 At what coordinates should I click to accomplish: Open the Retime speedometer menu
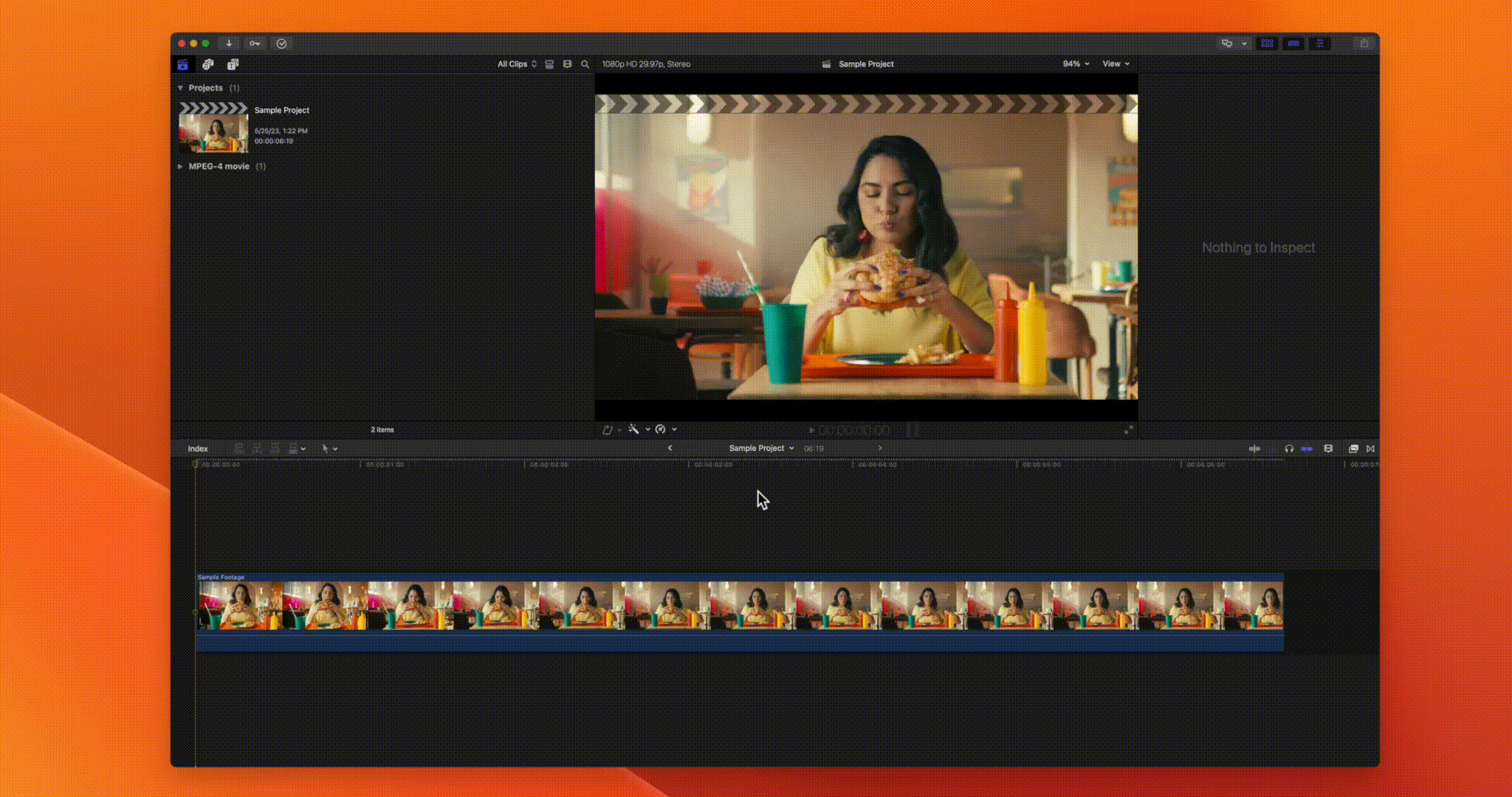coord(665,429)
